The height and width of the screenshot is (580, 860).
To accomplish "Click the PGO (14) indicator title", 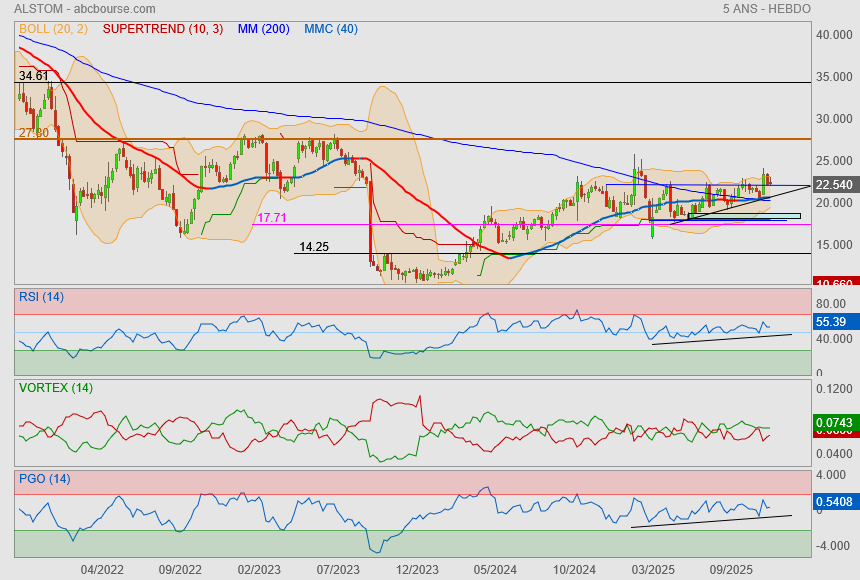I will click(44, 479).
